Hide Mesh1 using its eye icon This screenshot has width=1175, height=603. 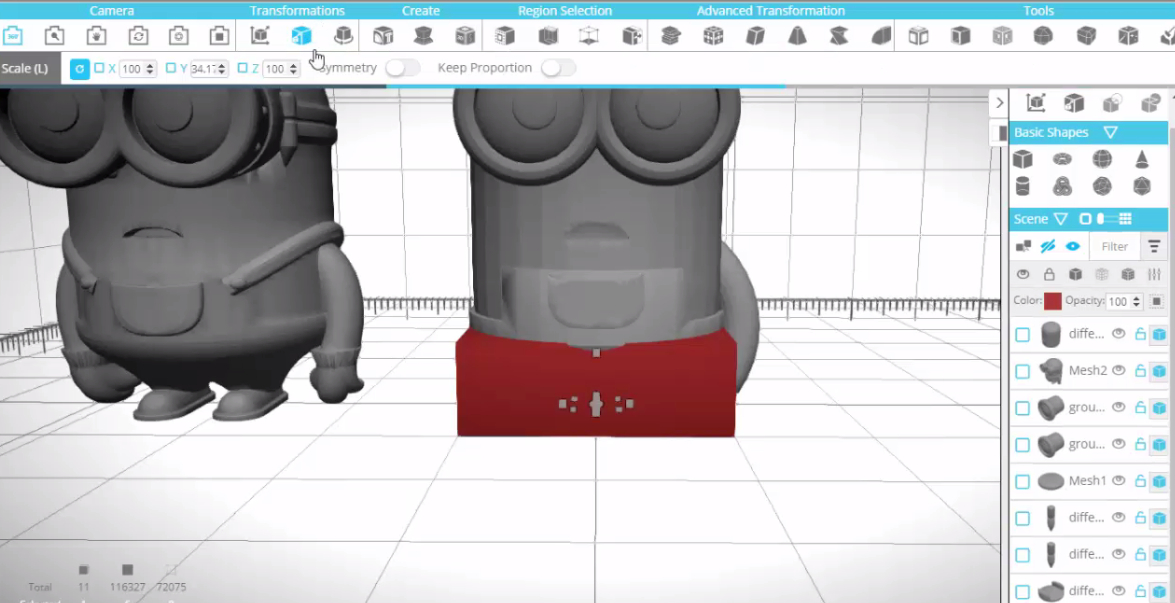pyautogui.click(x=1119, y=480)
